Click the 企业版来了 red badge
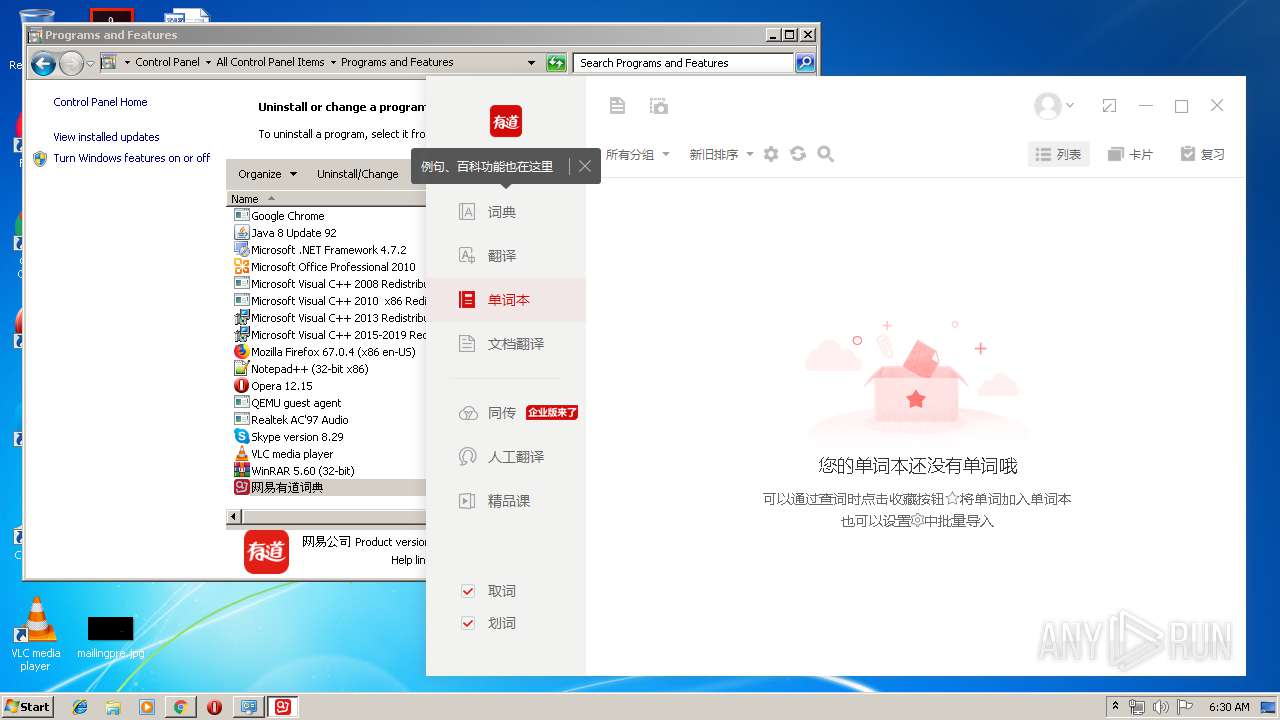1280x720 pixels. [x=552, y=412]
